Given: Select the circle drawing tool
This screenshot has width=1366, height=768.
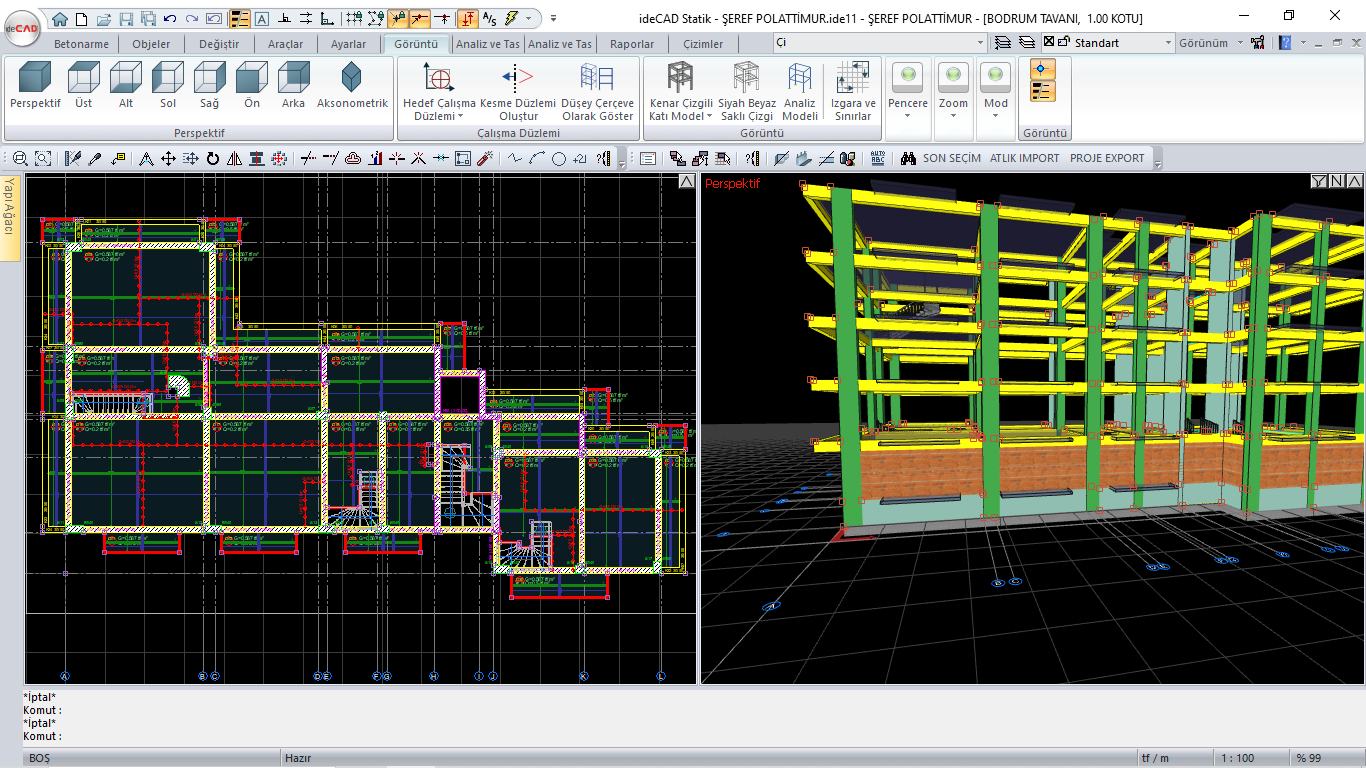Looking at the screenshot, I should click(559, 158).
